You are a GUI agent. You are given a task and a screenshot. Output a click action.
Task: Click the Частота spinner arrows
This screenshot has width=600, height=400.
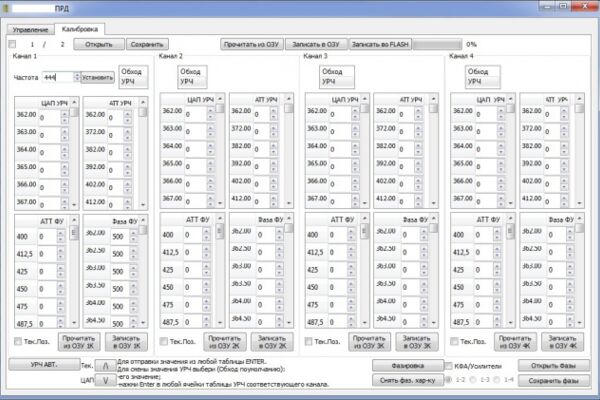coord(77,77)
